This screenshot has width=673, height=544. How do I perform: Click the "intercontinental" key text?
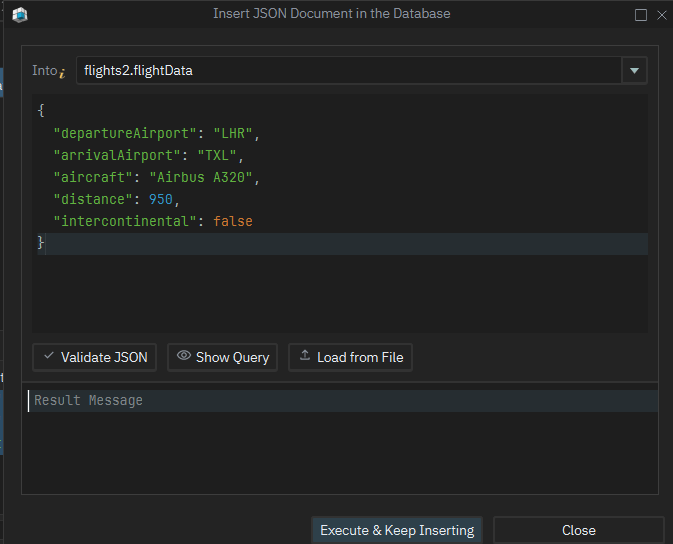tap(125, 221)
